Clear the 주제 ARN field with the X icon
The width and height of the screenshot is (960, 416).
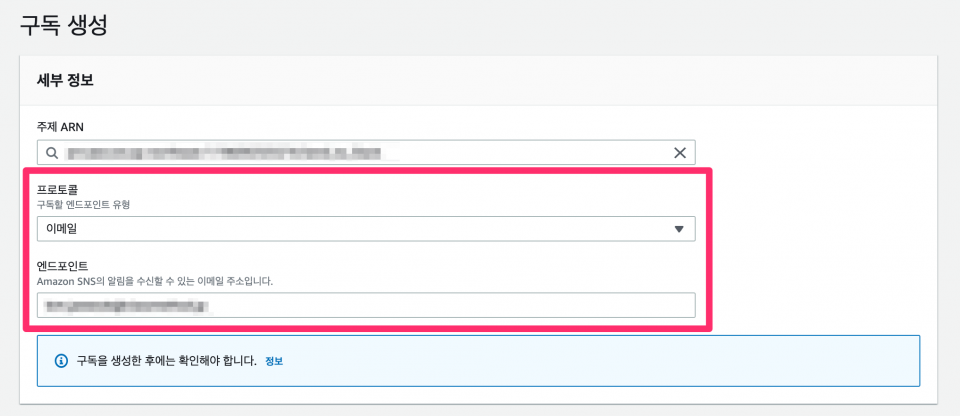(x=680, y=153)
